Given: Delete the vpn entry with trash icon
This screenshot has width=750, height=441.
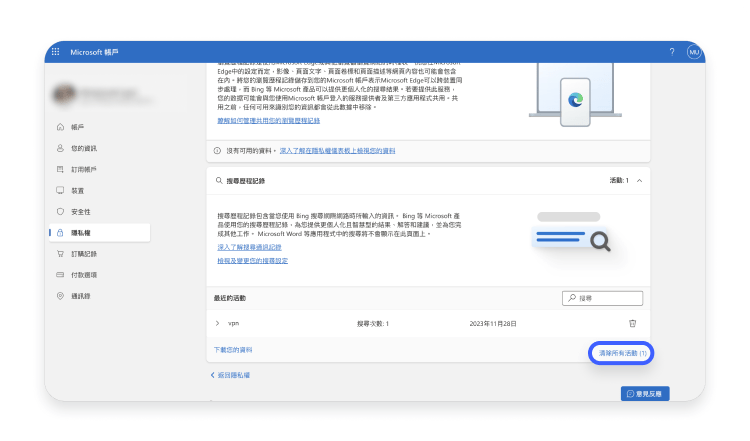Looking at the screenshot, I should coord(632,323).
